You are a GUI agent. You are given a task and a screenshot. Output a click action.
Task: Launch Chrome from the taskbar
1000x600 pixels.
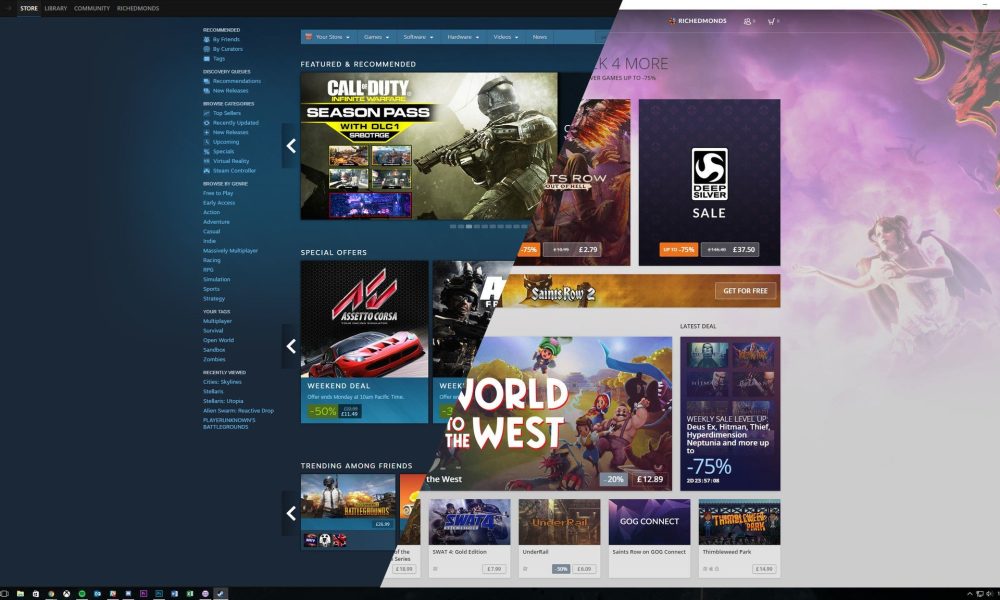point(51,594)
